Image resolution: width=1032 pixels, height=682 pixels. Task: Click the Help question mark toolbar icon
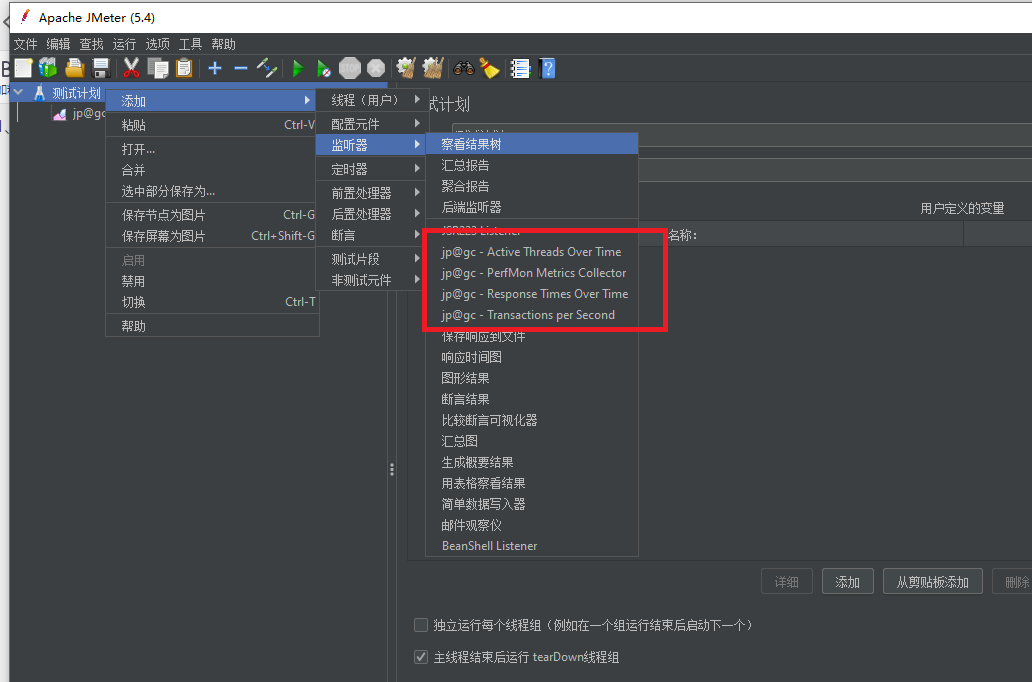(x=546, y=68)
